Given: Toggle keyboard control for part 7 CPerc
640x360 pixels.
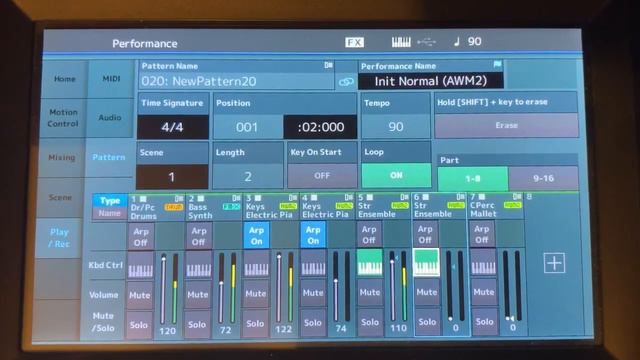Looking at the screenshot, I should click(x=483, y=262).
